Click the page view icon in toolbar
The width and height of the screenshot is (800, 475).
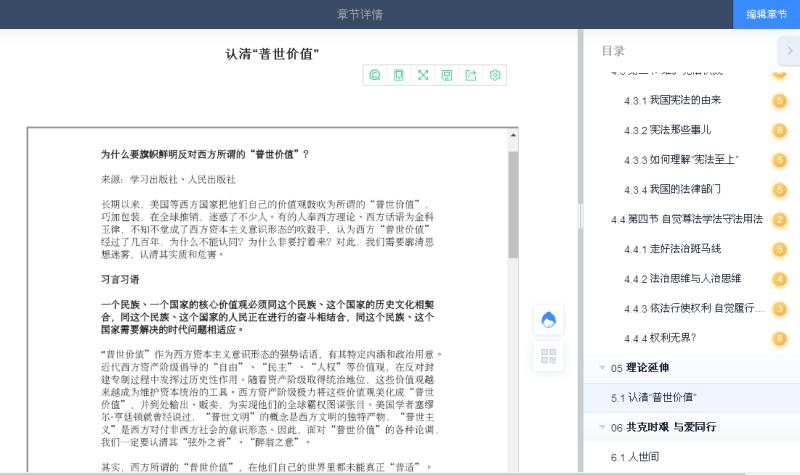click(x=399, y=75)
